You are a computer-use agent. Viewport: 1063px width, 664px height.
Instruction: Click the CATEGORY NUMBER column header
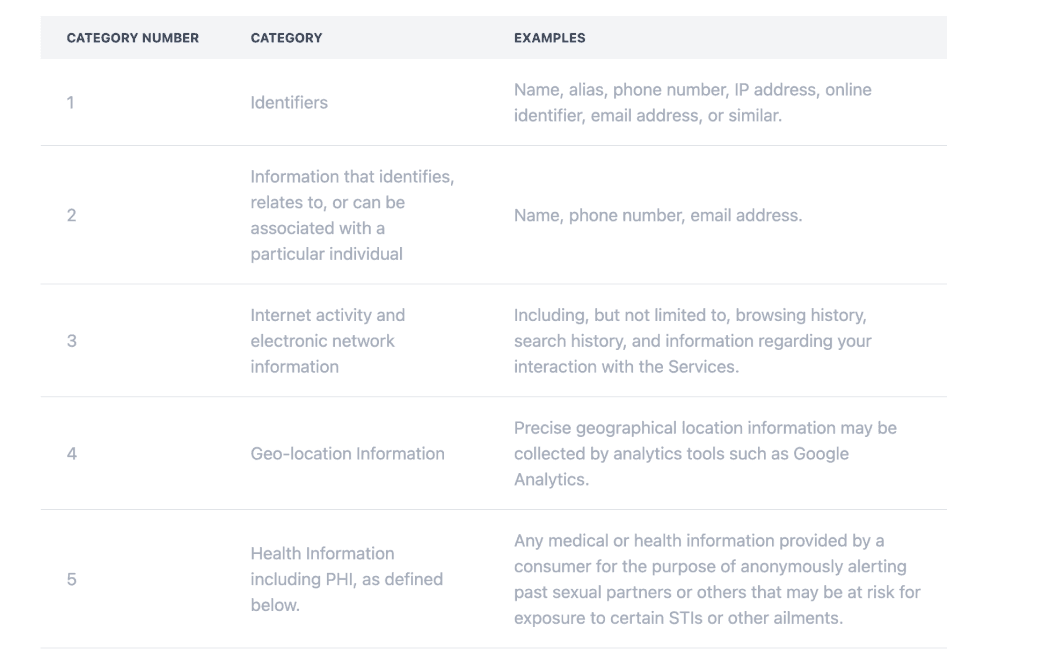132,38
